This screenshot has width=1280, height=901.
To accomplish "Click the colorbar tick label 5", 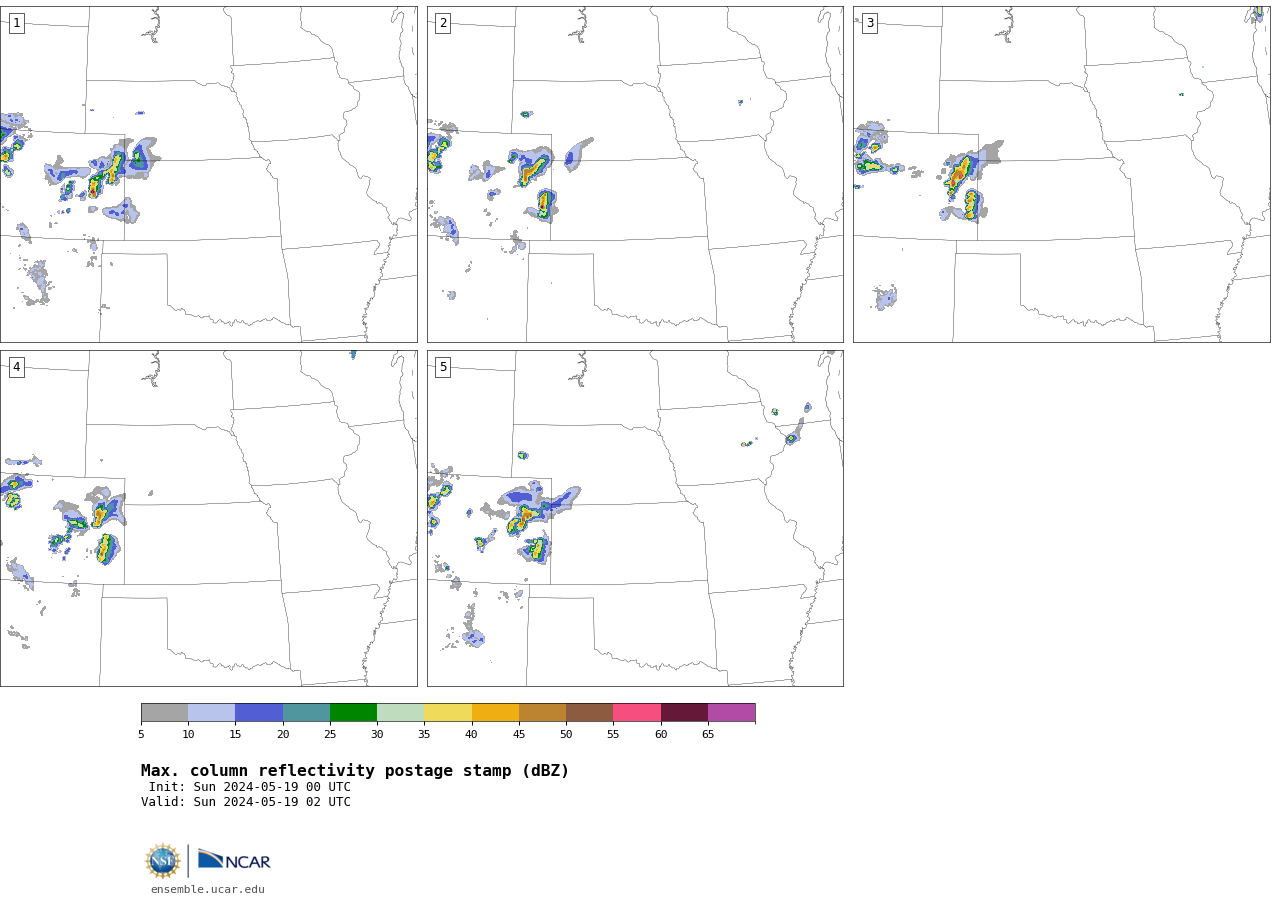I will tap(141, 735).
